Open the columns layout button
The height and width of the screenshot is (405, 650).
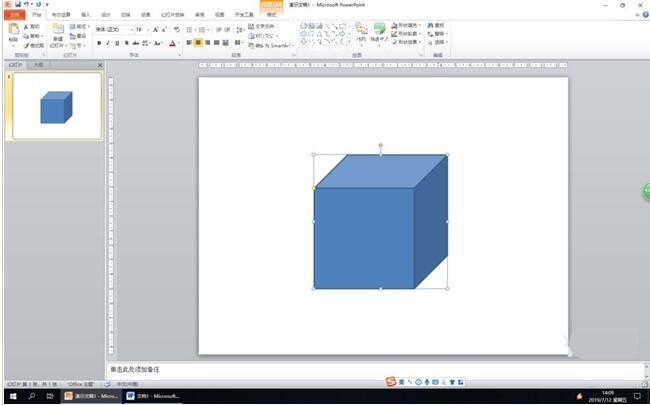pos(238,43)
